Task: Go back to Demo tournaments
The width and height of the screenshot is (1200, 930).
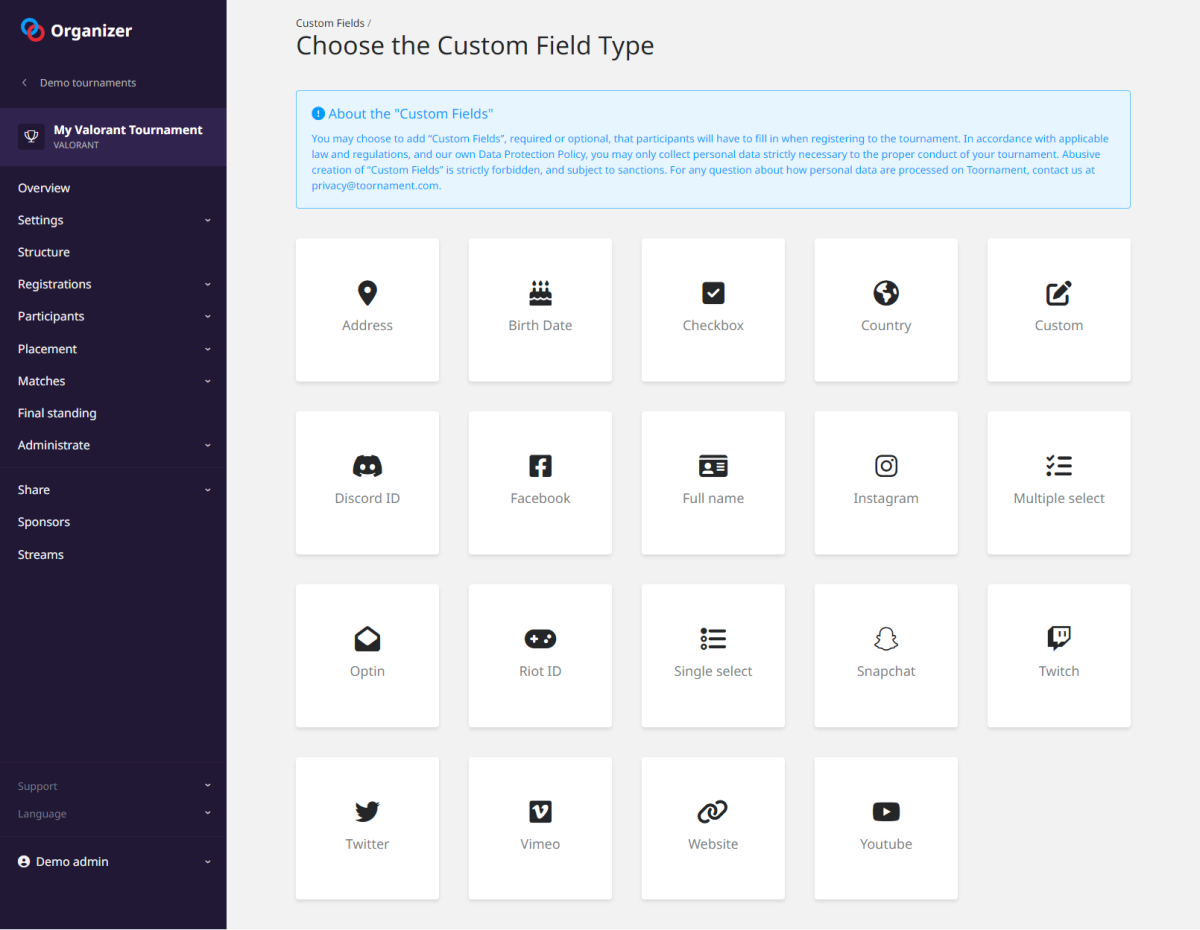Action: tap(86, 83)
